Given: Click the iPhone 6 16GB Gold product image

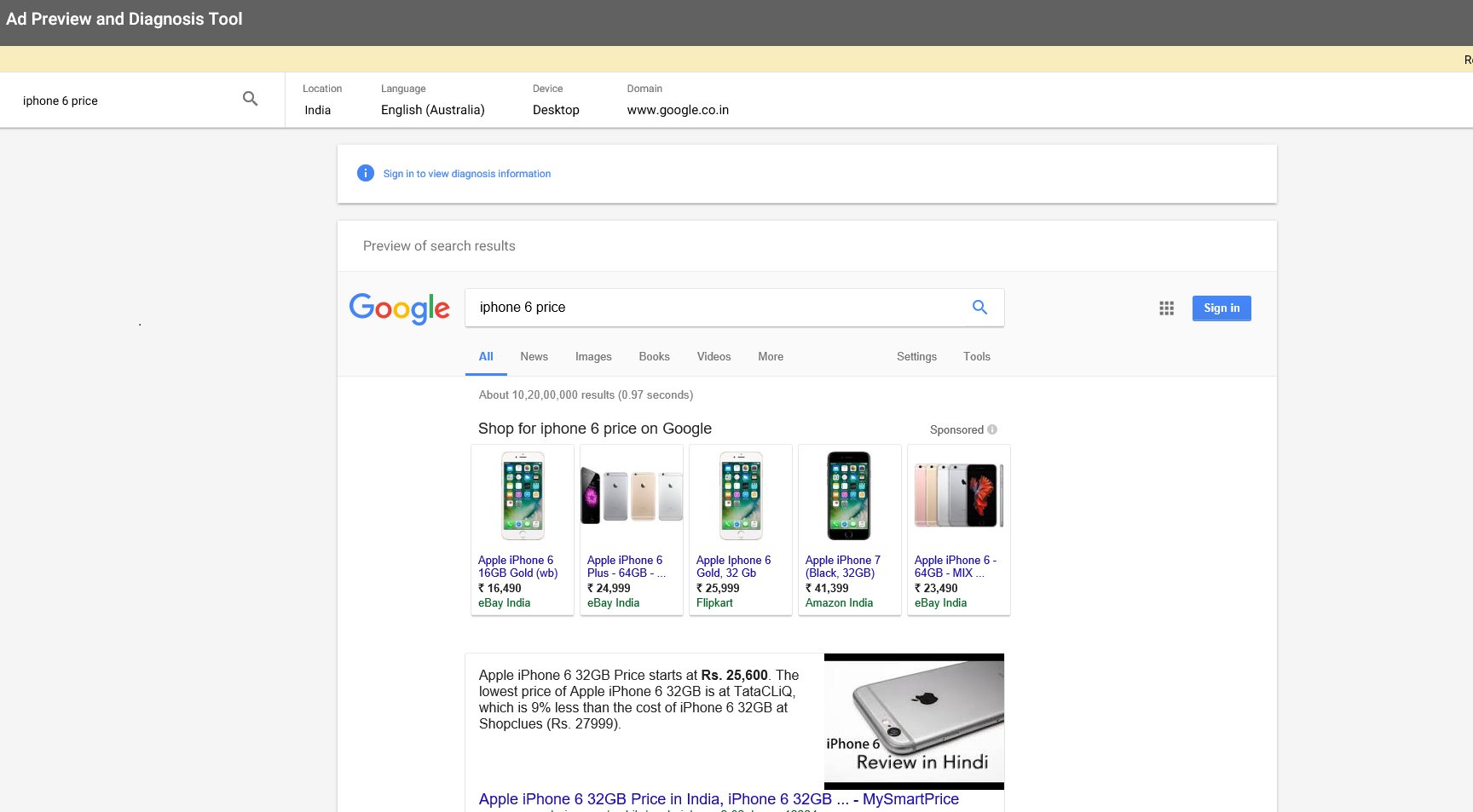Looking at the screenshot, I should 523,496.
